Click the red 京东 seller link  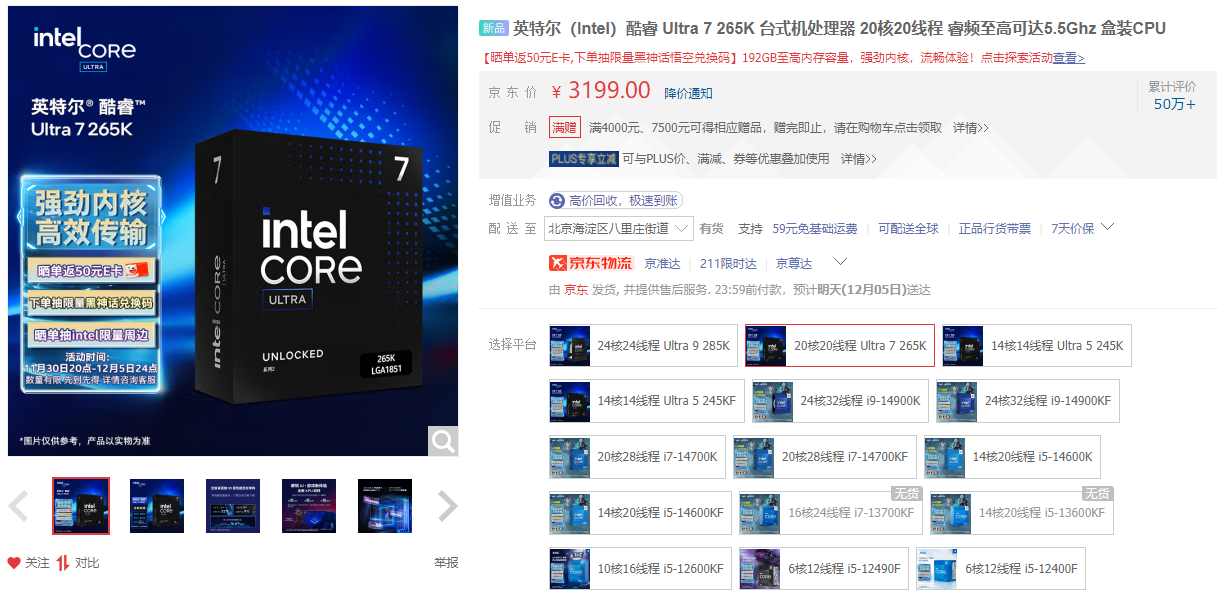pyautogui.click(x=576, y=290)
